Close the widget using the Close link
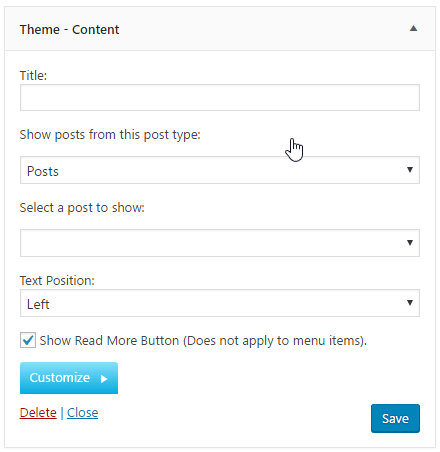This screenshot has height=452, width=440. [82, 413]
